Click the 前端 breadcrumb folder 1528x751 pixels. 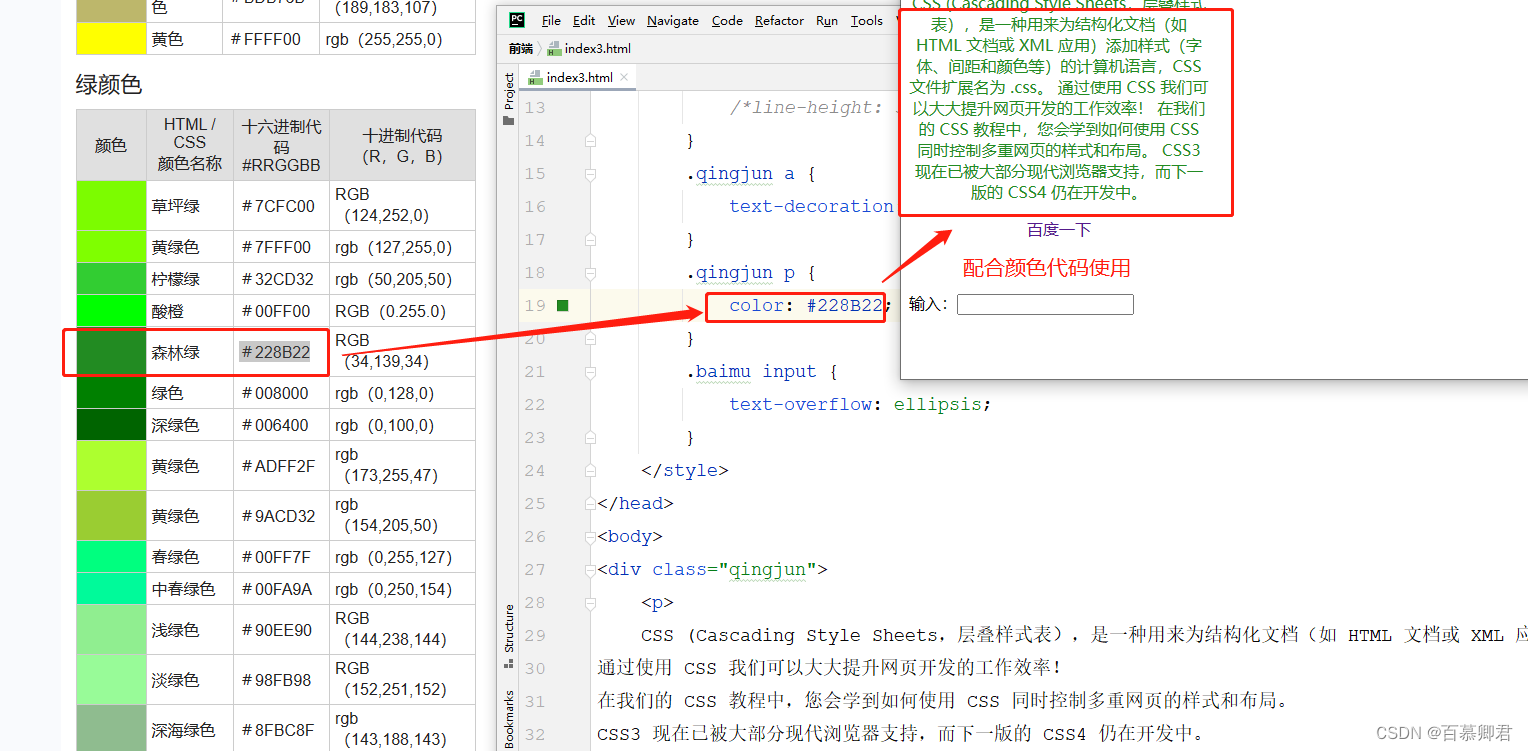pyautogui.click(x=520, y=48)
